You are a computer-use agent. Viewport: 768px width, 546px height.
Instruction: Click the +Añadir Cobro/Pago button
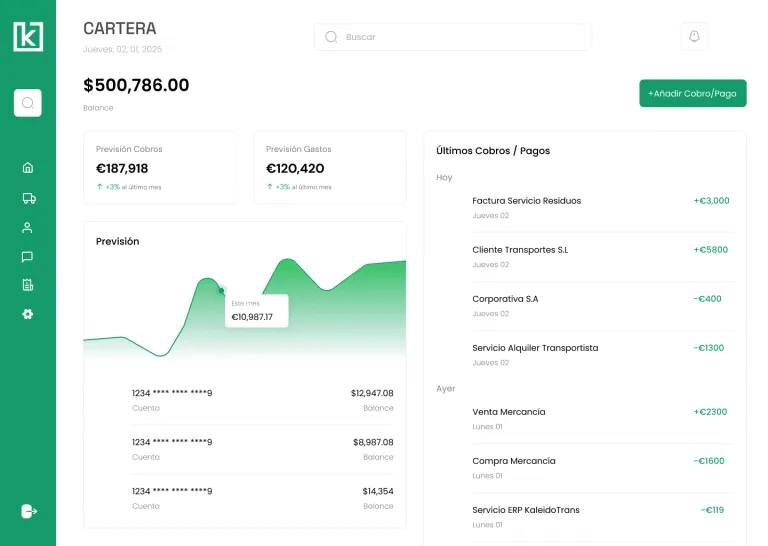(x=693, y=93)
